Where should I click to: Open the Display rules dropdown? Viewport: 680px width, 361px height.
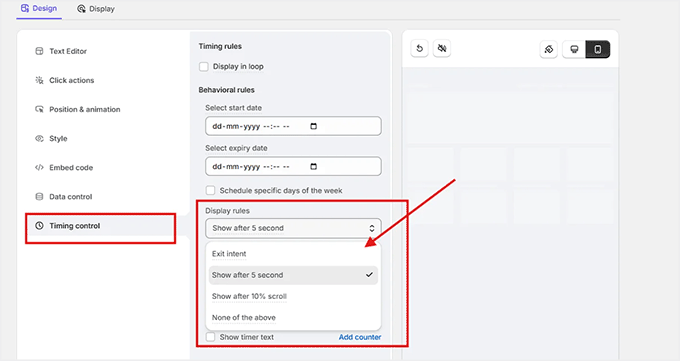pyautogui.click(x=293, y=228)
